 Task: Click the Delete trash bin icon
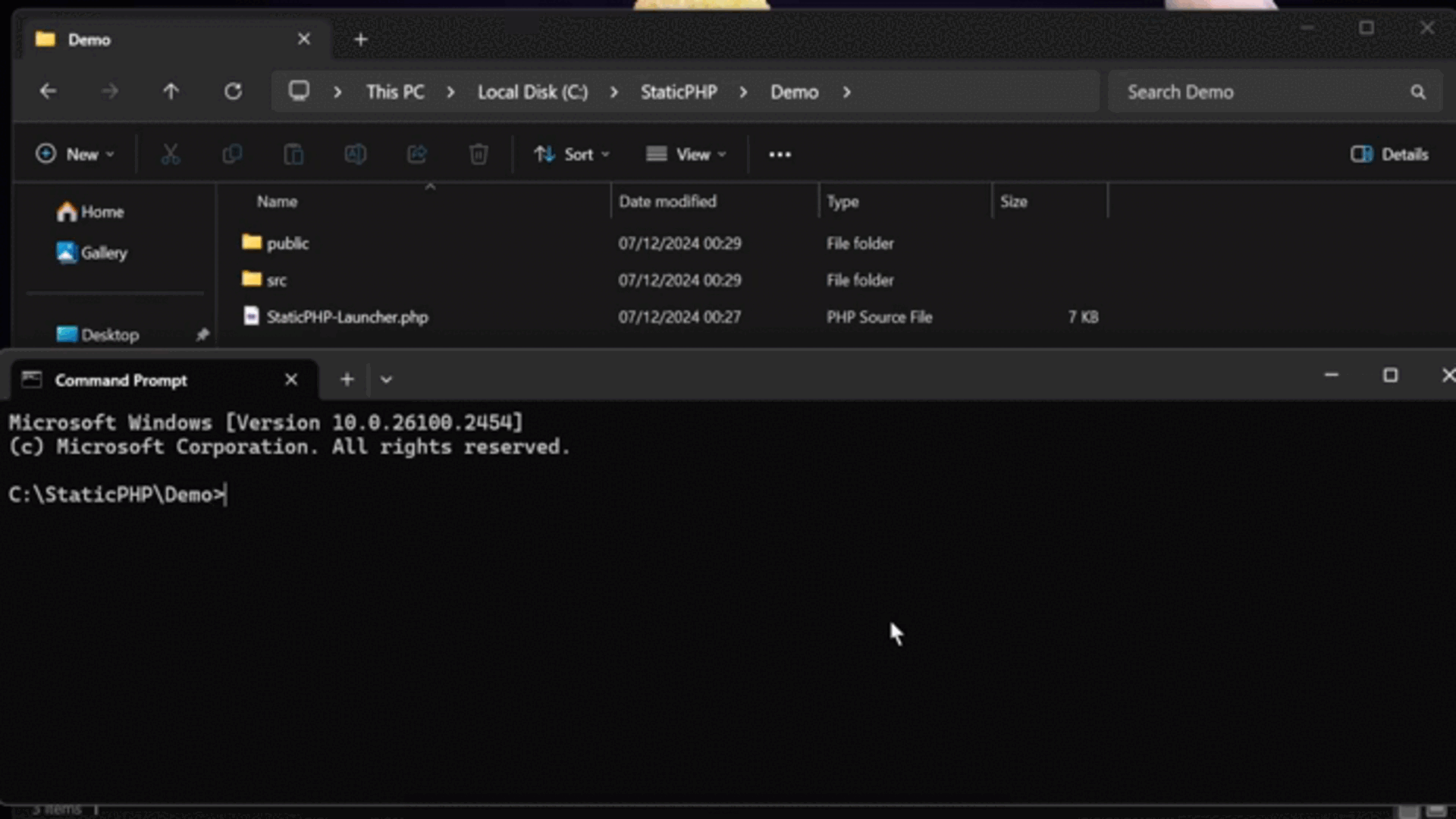pos(479,155)
